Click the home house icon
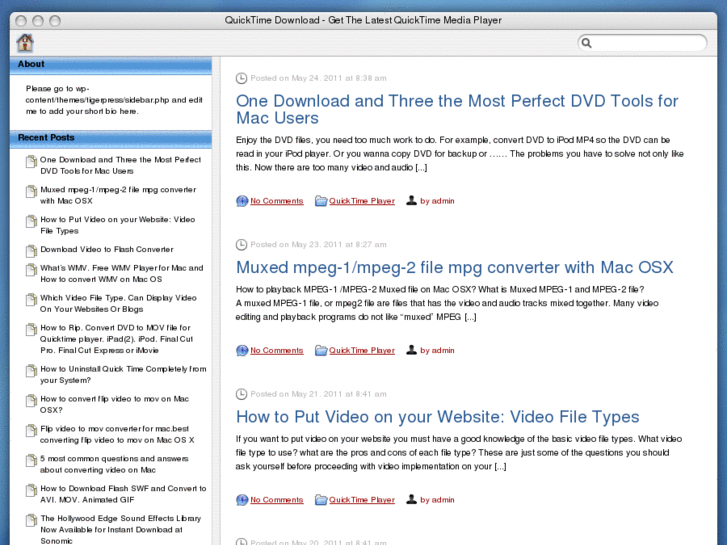This screenshot has width=727, height=545. (x=25, y=43)
